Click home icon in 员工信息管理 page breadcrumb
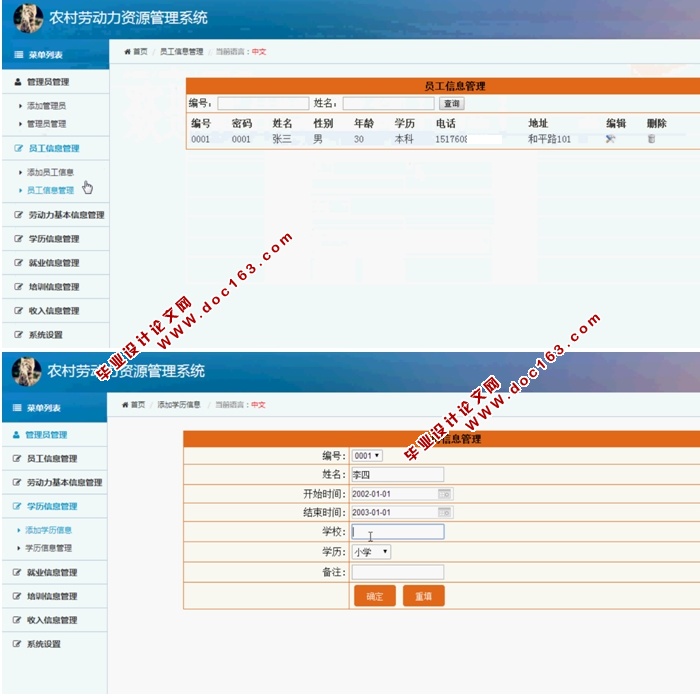The image size is (700, 699). [127, 52]
